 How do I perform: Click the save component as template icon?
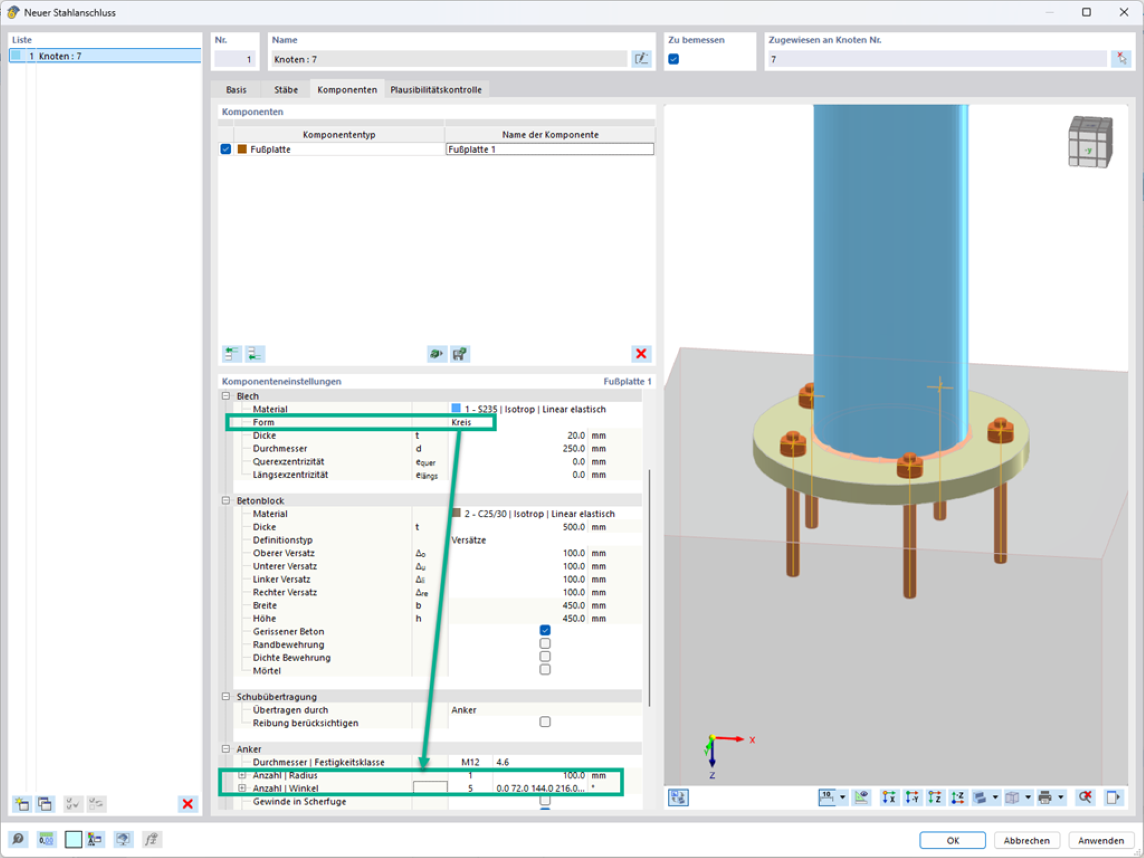click(x=460, y=354)
